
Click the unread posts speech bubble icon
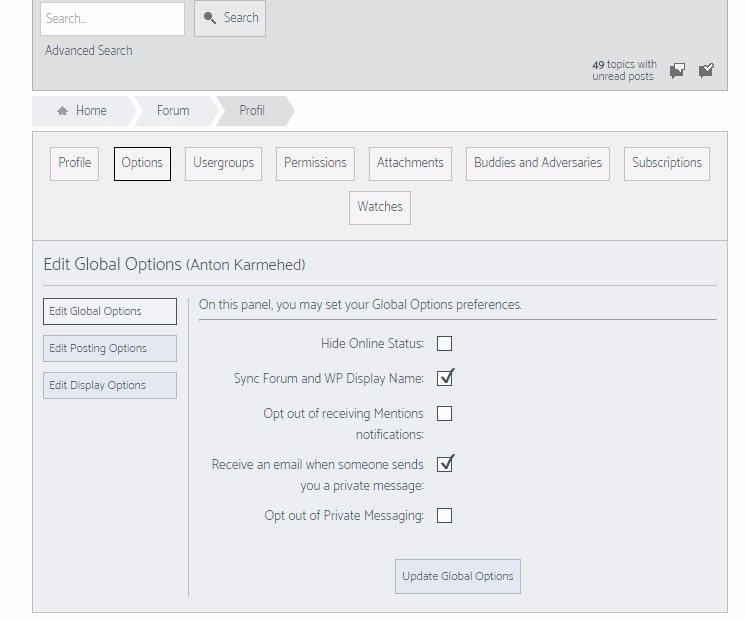click(x=677, y=70)
